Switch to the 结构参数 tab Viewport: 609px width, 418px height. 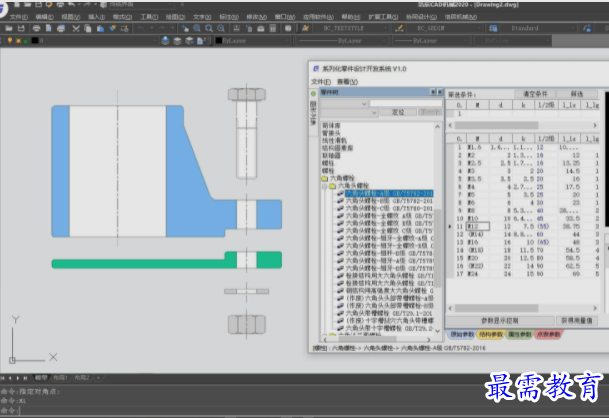[491, 334]
